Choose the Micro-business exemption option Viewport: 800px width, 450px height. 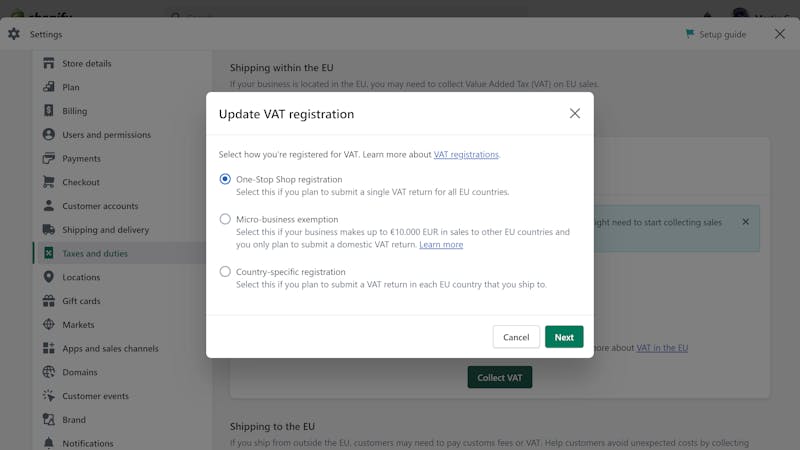(x=225, y=219)
